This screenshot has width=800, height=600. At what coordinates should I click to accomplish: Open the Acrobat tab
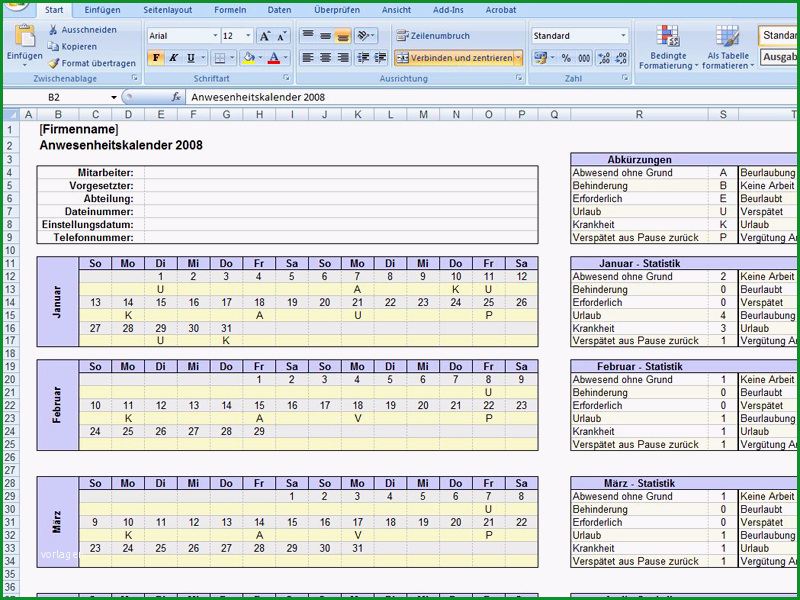tap(501, 10)
